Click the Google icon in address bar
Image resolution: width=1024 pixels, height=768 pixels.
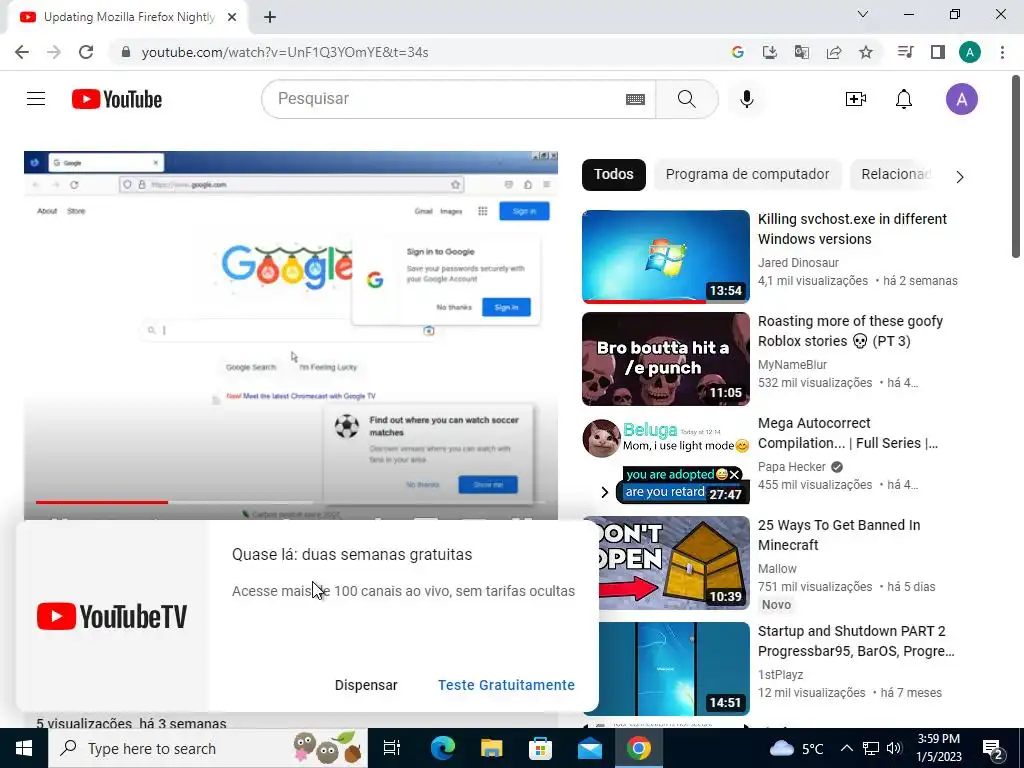(738, 52)
